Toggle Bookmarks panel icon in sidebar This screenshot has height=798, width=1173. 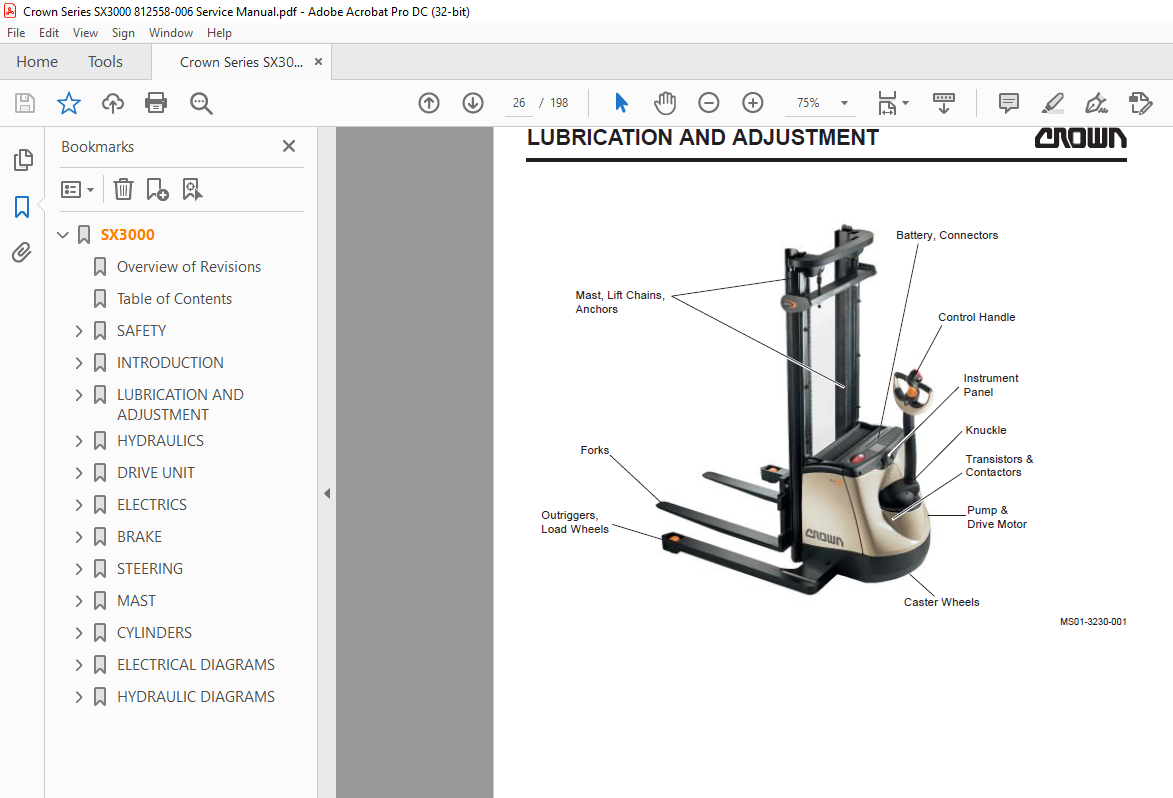point(22,207)
